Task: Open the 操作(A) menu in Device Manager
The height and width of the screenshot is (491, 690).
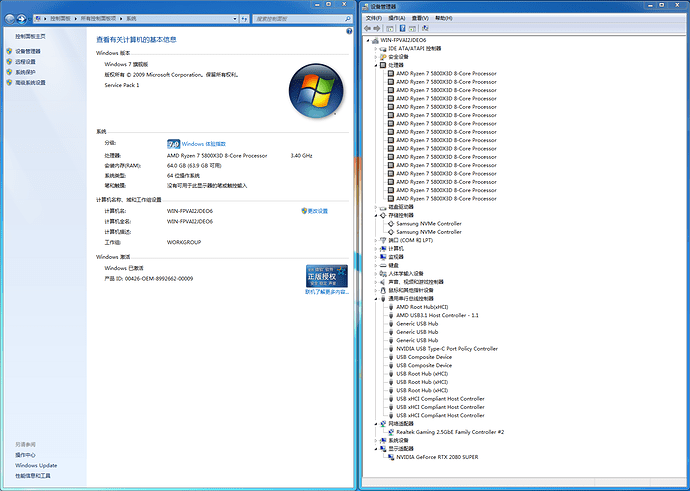Action: pos(396,18)
